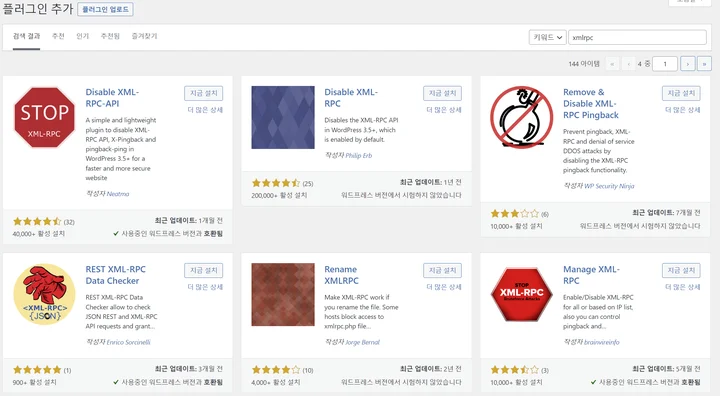Go to next page of results
720x396 pixels.
pyautogui.click(x=687, y=64)
